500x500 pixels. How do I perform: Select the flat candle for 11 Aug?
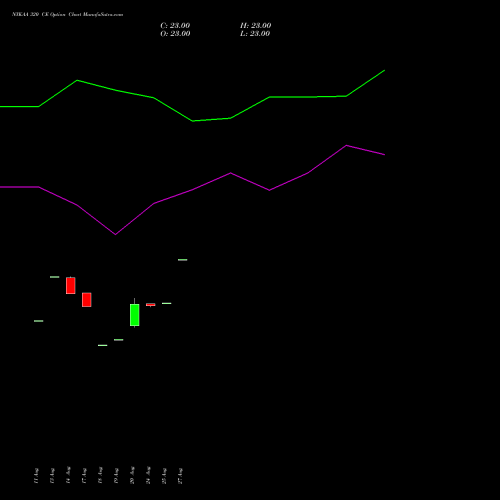(39, 321)
